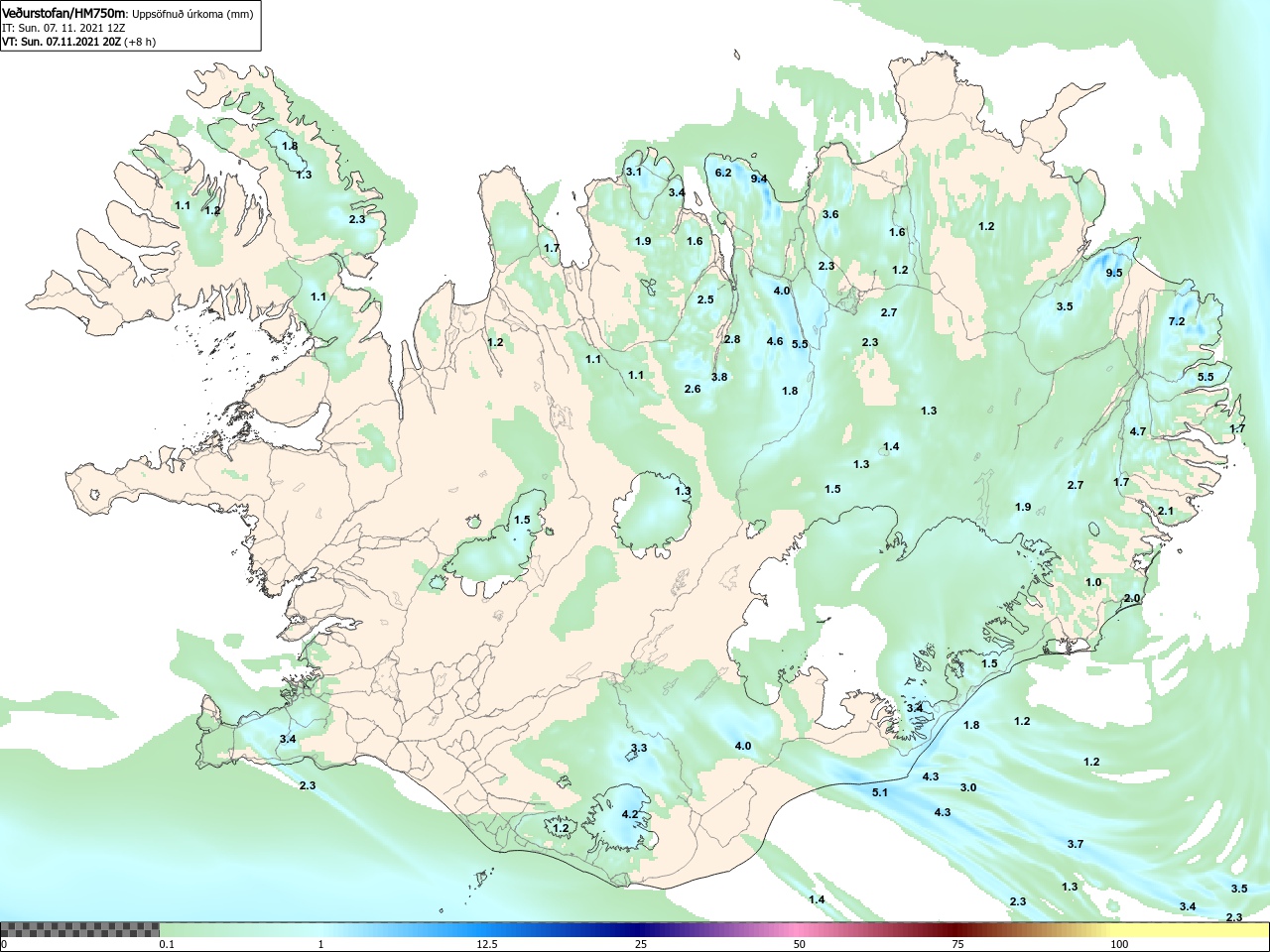Screen dimensions: 1270x952
Task: Click the 100 label on color scale
Action: pos(1119,944)
